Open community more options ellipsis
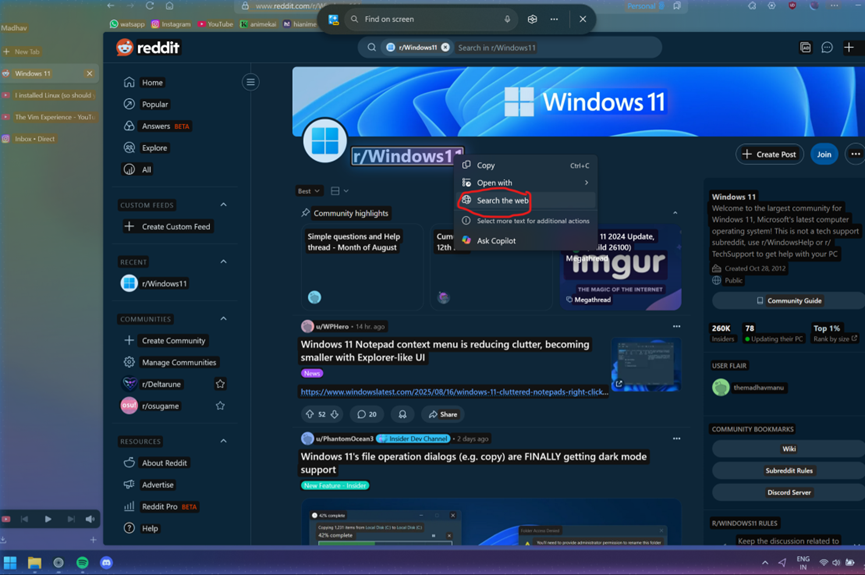865x575 pixels. click(x=855, y=155)
